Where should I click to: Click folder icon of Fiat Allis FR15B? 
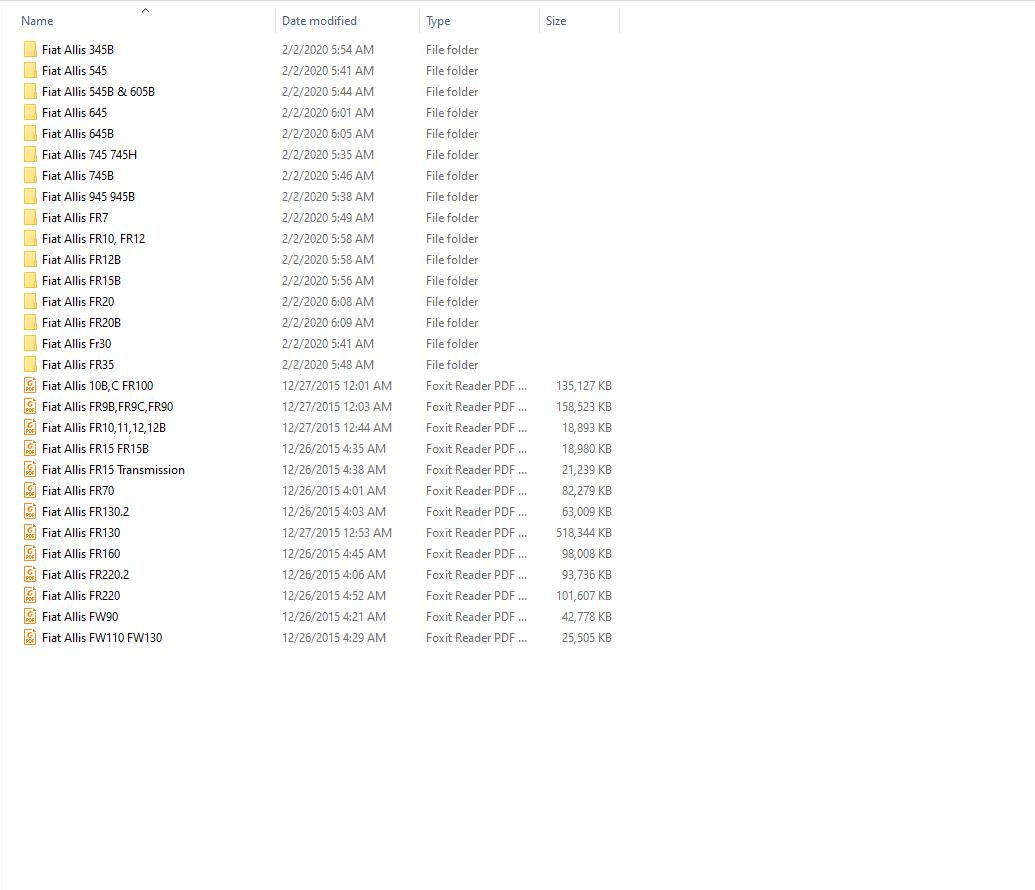click(x=30, y=281)
